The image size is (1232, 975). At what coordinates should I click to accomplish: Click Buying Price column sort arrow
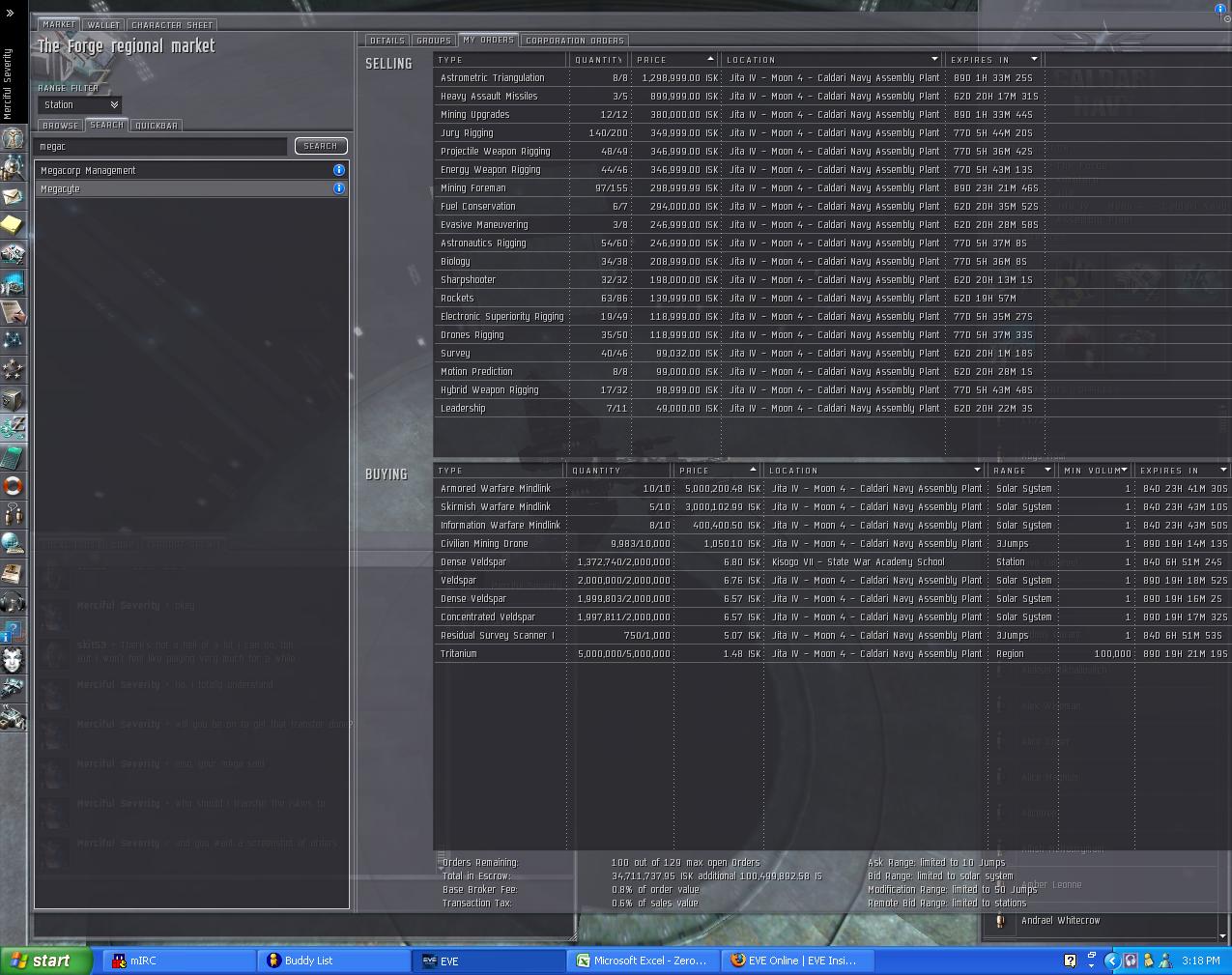tap(753, 471)
